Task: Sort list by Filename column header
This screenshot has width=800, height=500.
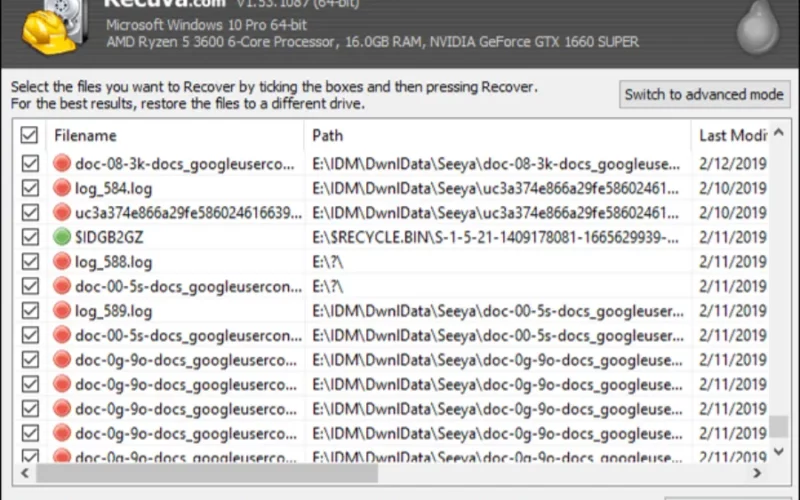Action: click(175, 136)
